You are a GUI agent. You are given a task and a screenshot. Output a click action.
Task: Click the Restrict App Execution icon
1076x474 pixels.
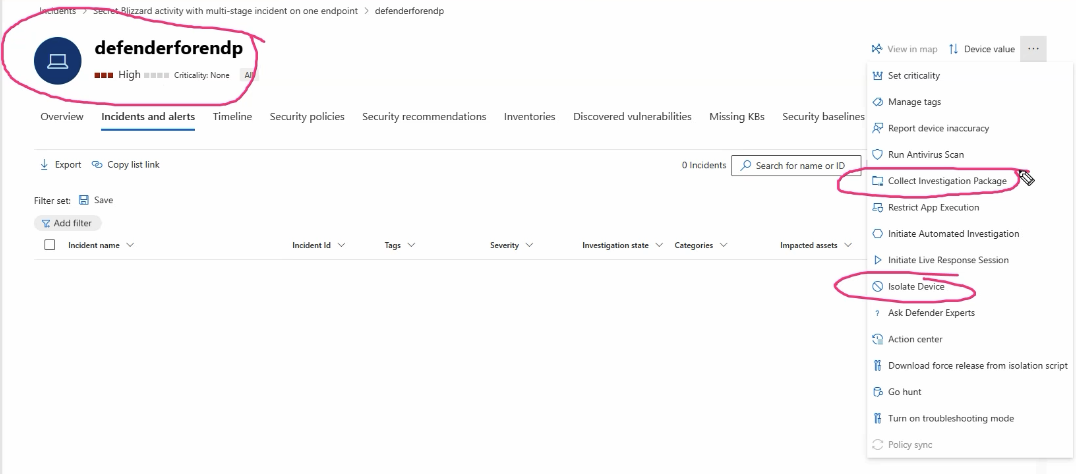pos(877,208)
